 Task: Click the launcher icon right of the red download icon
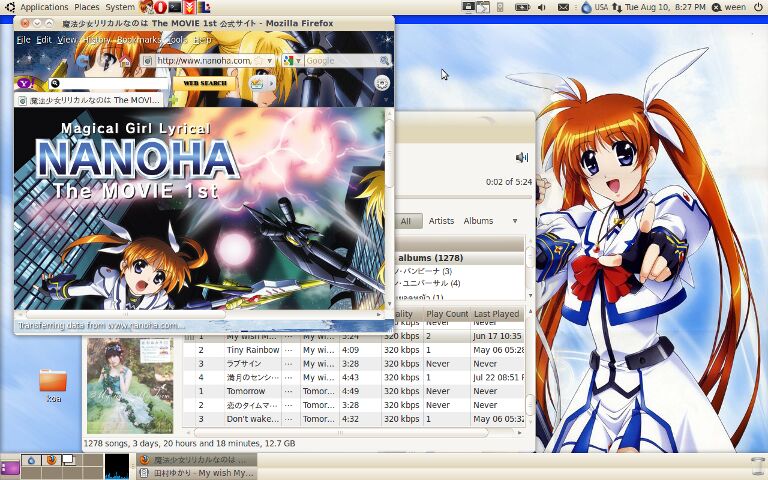click(204, 7)
